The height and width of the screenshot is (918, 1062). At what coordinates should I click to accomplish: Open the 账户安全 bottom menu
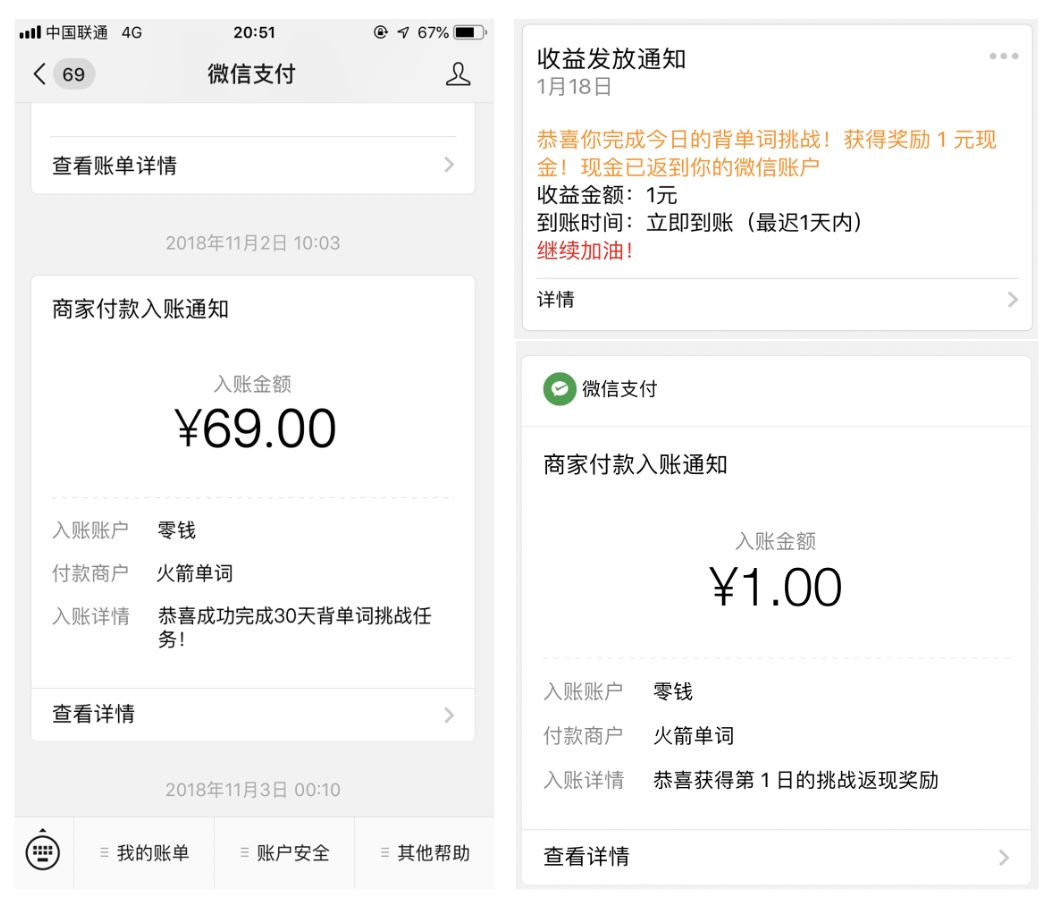[x=285, y=853]
